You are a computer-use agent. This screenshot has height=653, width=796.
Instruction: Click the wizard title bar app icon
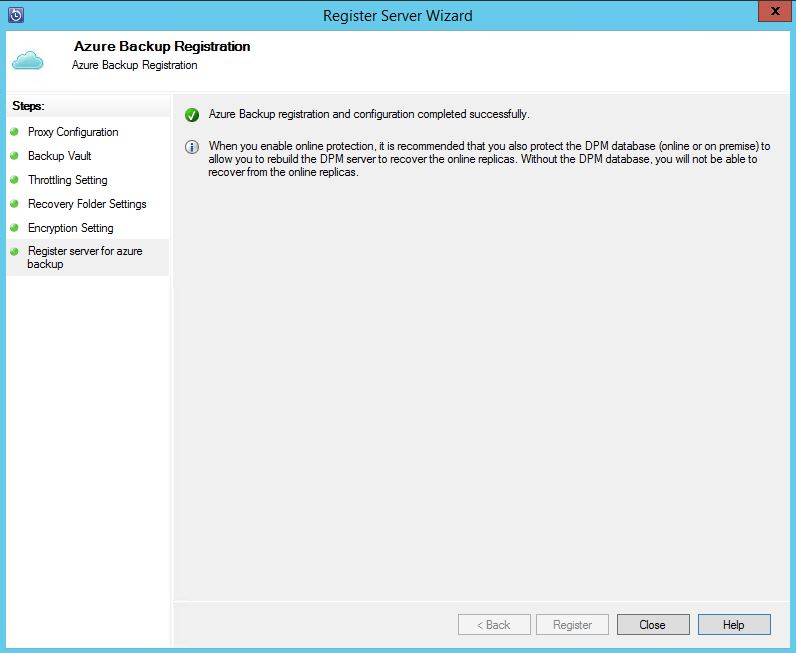[16, 15]
